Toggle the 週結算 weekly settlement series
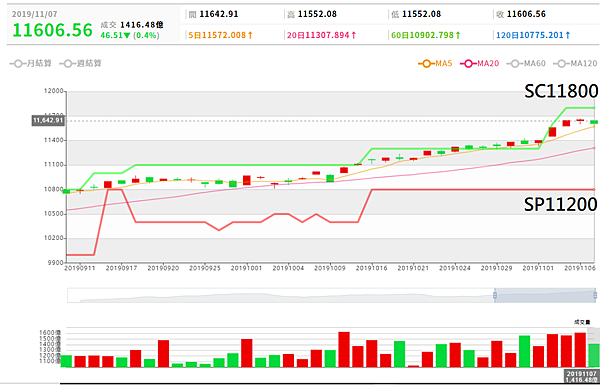The width and height of the screenshot is (600, 386). (x=80, y=64)
